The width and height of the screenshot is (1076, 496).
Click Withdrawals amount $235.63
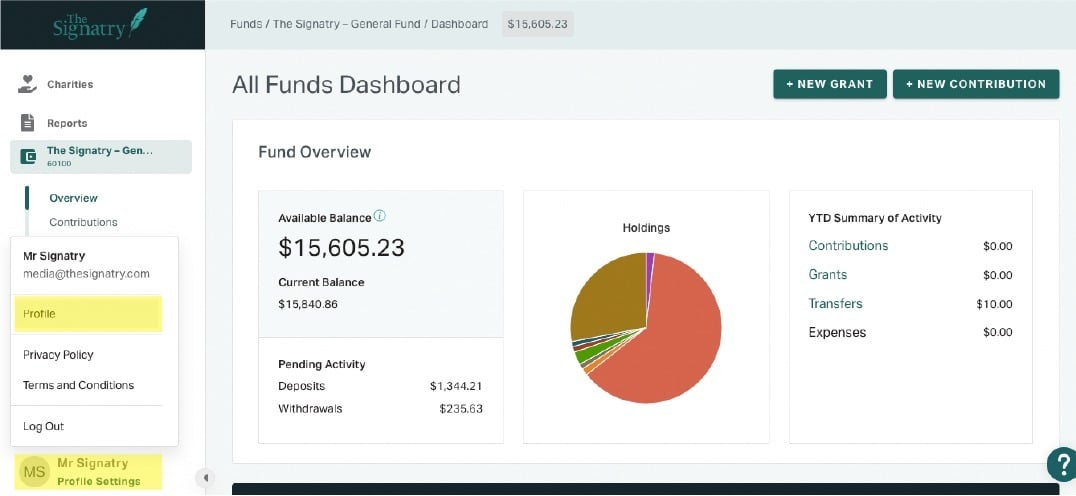click(461, 409)
